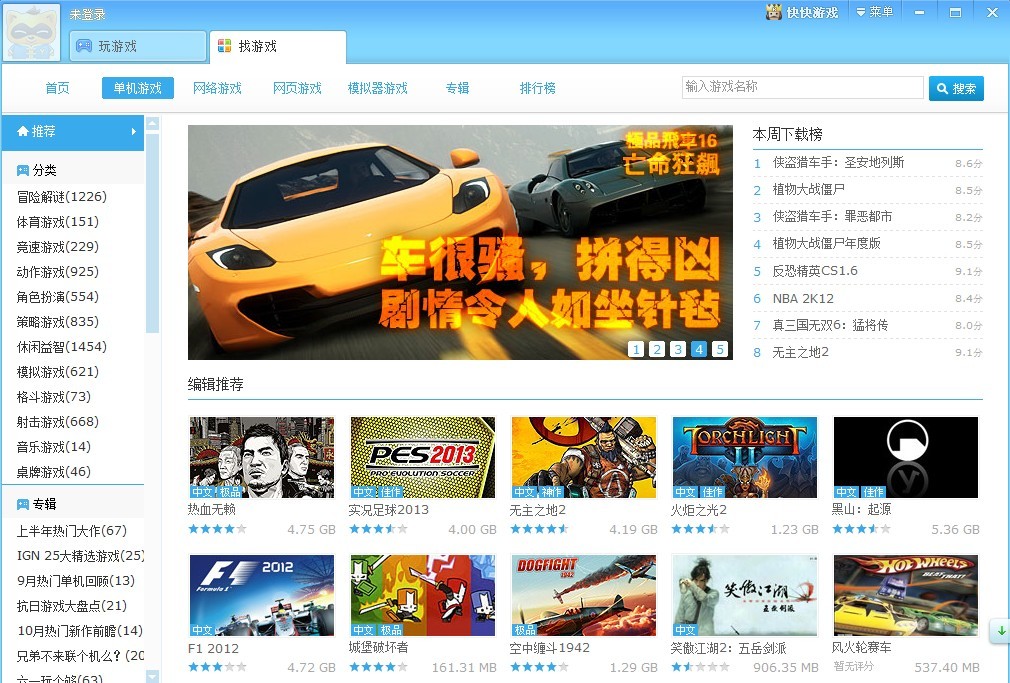This screenshot has width=1010, height=683.
Task: Open the PES 2013 game thumbnail
Action: (423, 457)
